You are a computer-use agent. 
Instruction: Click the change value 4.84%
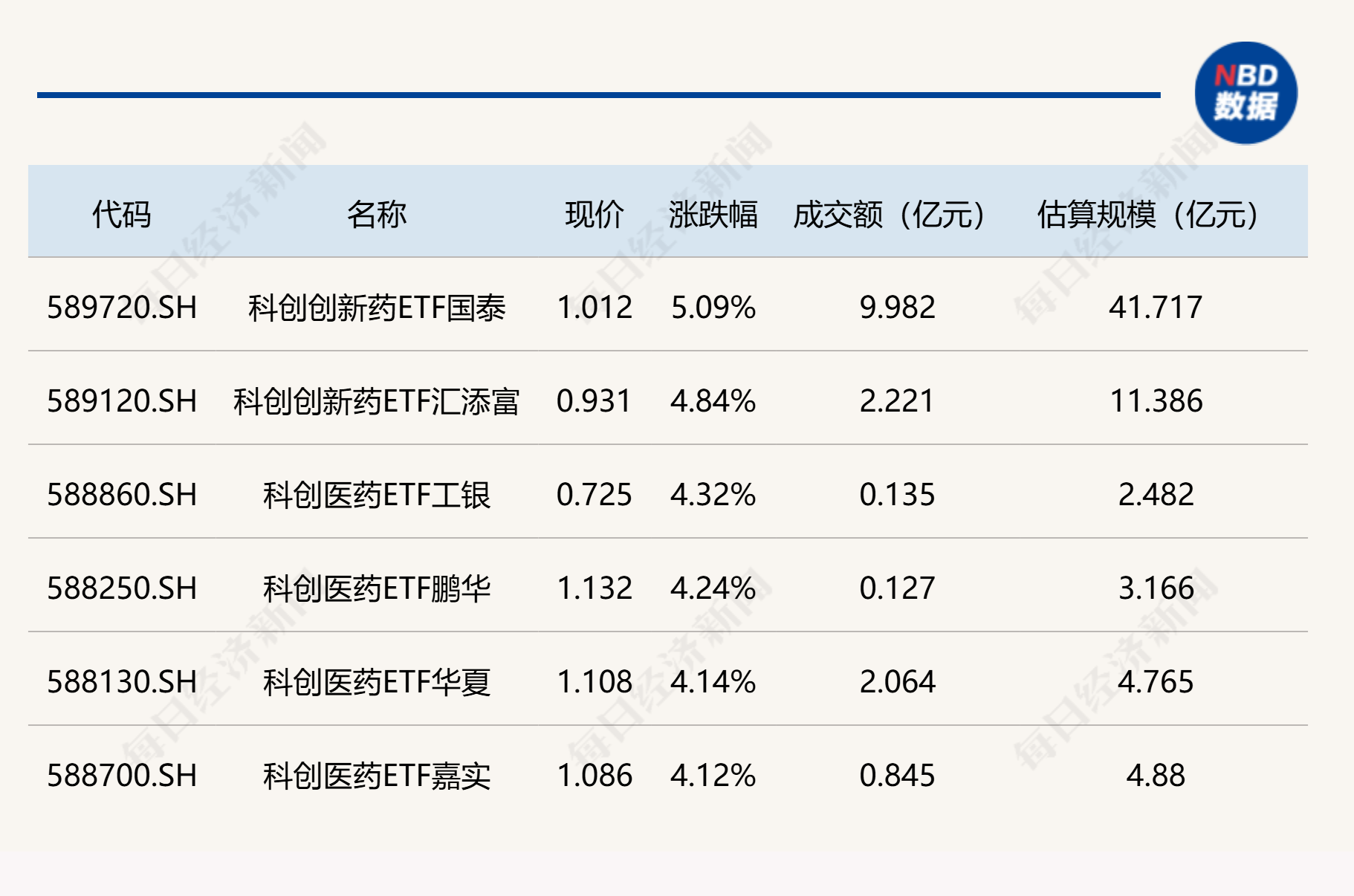713,401
